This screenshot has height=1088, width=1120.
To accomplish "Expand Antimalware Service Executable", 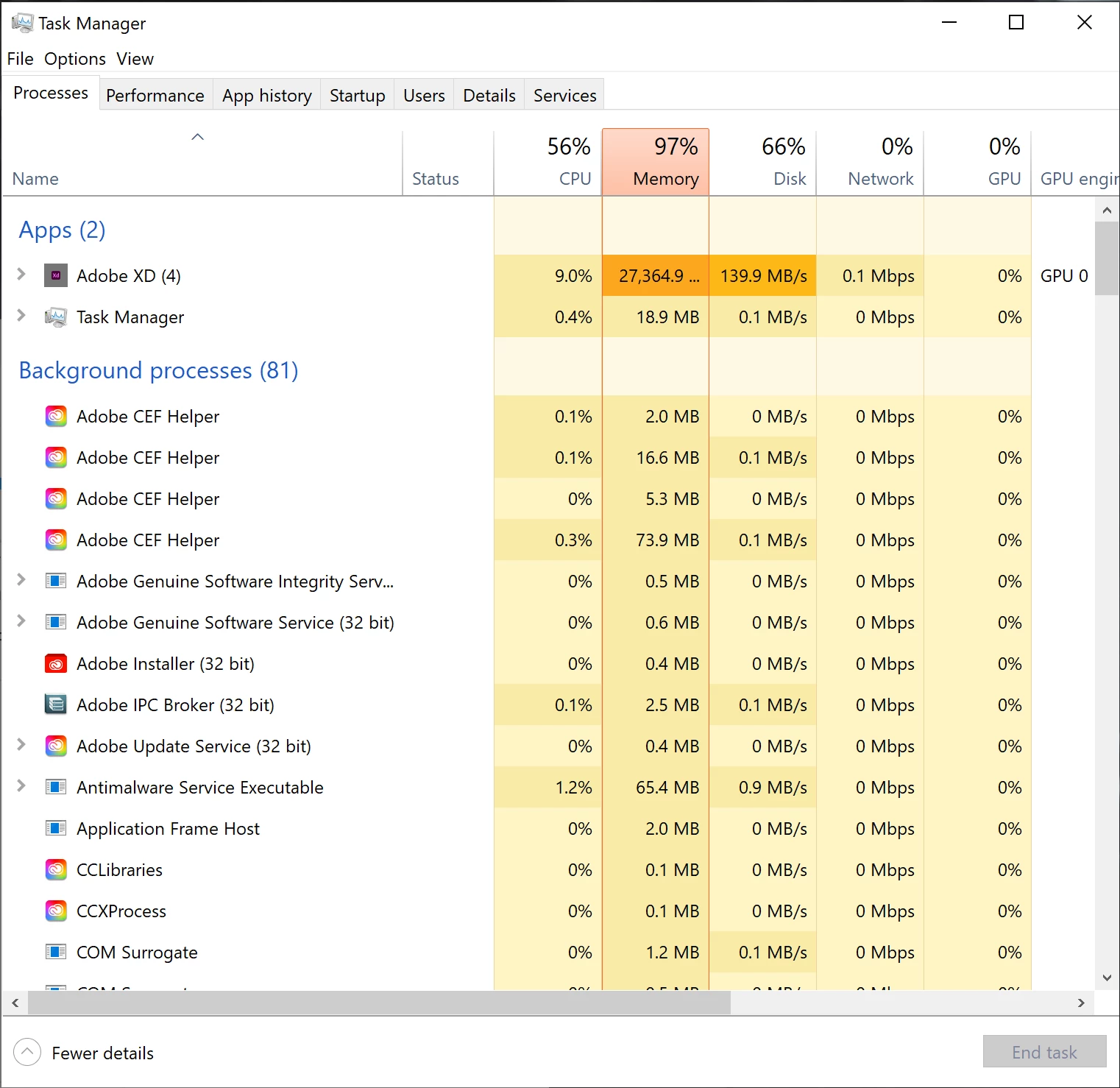I will point(21,786).
